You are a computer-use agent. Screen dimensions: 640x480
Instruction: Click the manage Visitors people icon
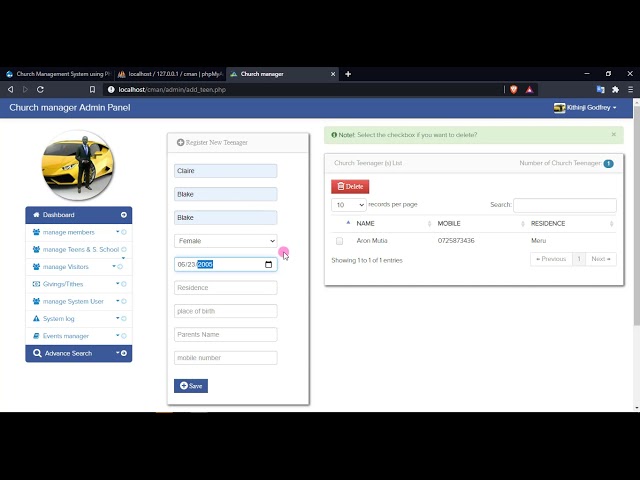36,267
